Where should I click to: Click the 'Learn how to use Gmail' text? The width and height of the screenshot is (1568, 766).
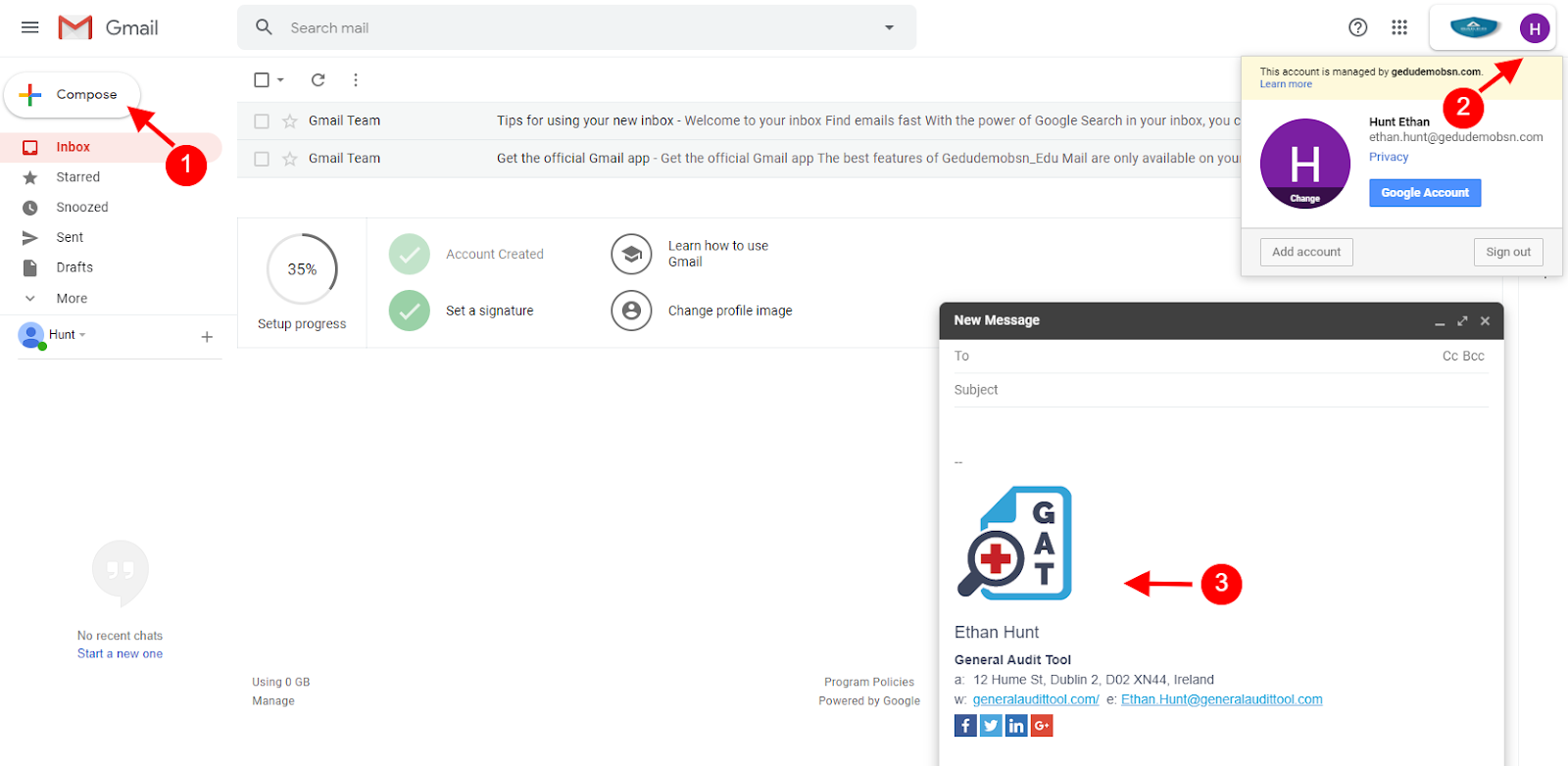718,254
